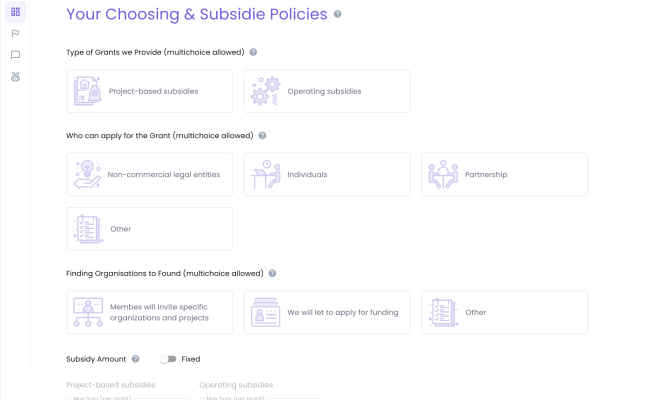Viewport: 650px width, 400px height.
Task: Click the medal award icon in the sidebar
Action: [x=15, y=77]
